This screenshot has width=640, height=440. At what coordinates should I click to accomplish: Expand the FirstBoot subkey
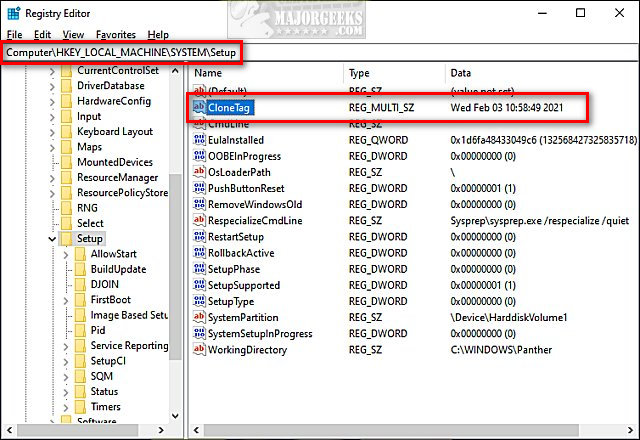[66, 300]
